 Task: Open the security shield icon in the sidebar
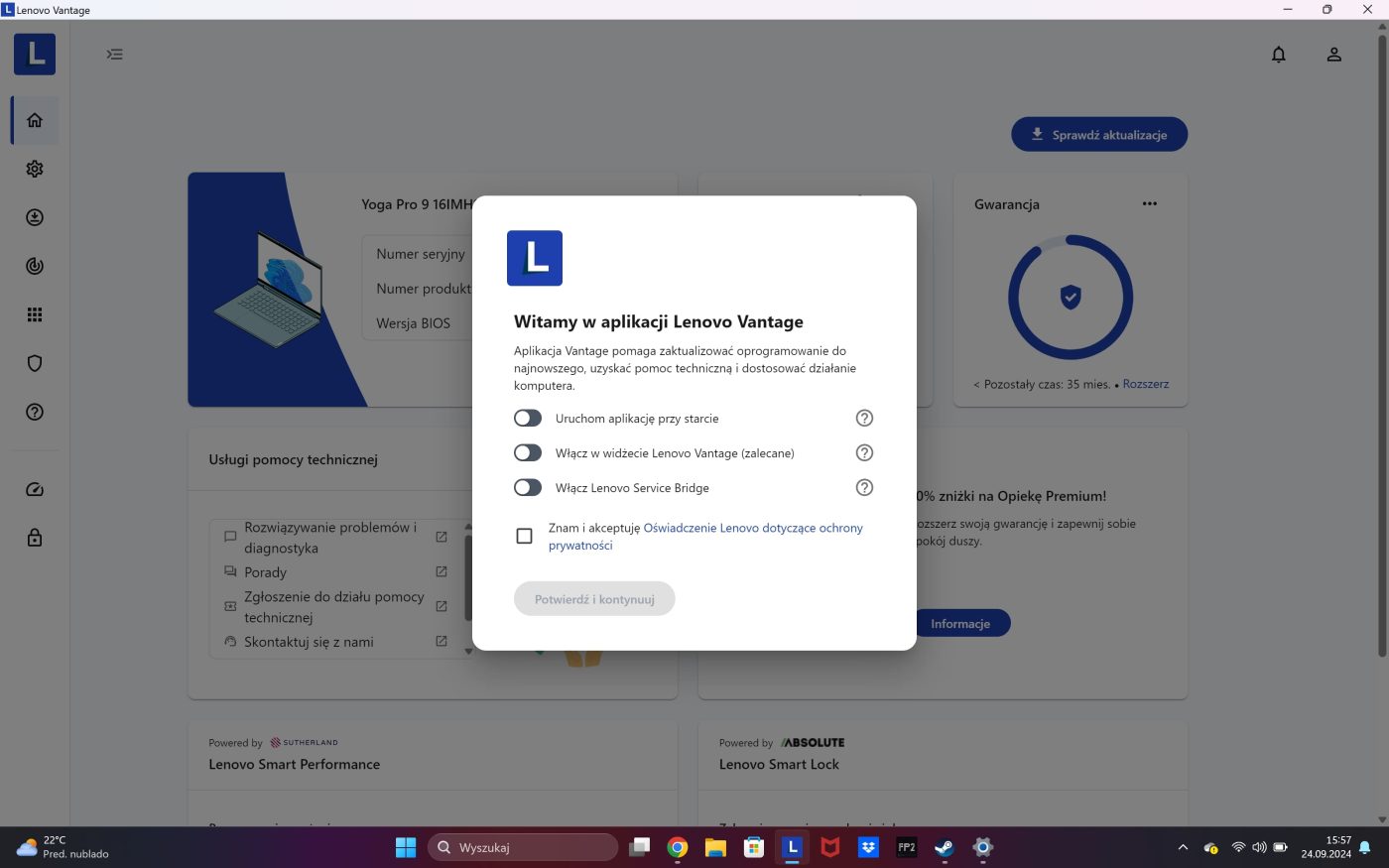point(35,363)
